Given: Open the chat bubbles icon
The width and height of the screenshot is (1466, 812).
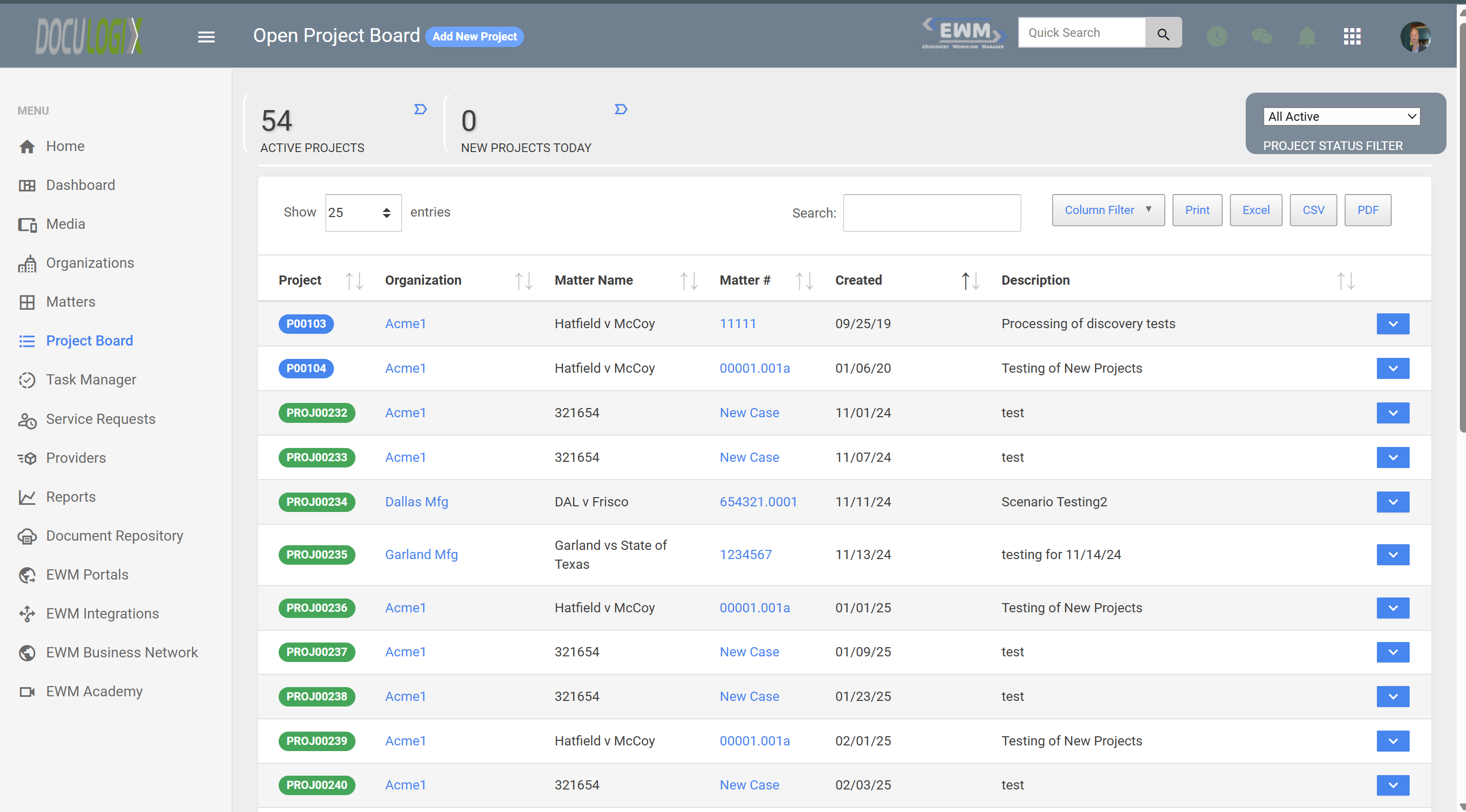Looking at the screenshot, I should [x=1262, y=37].
